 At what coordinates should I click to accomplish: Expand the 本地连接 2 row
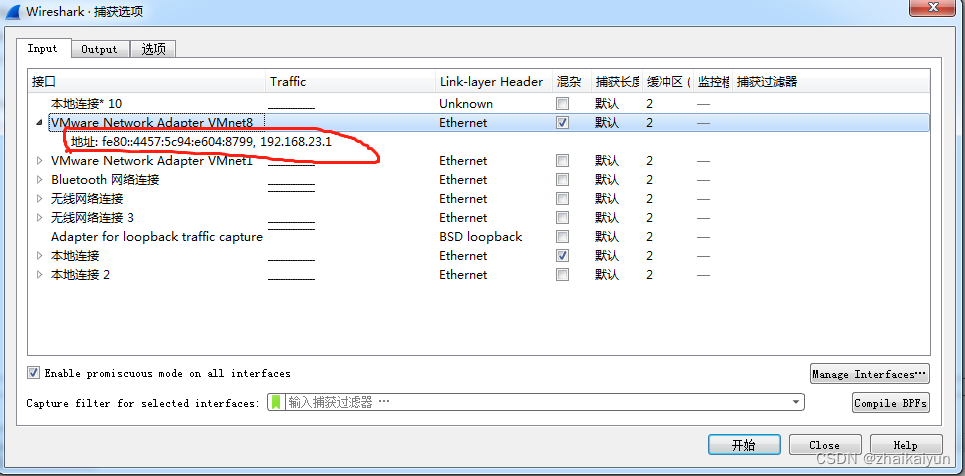(39, 275)
